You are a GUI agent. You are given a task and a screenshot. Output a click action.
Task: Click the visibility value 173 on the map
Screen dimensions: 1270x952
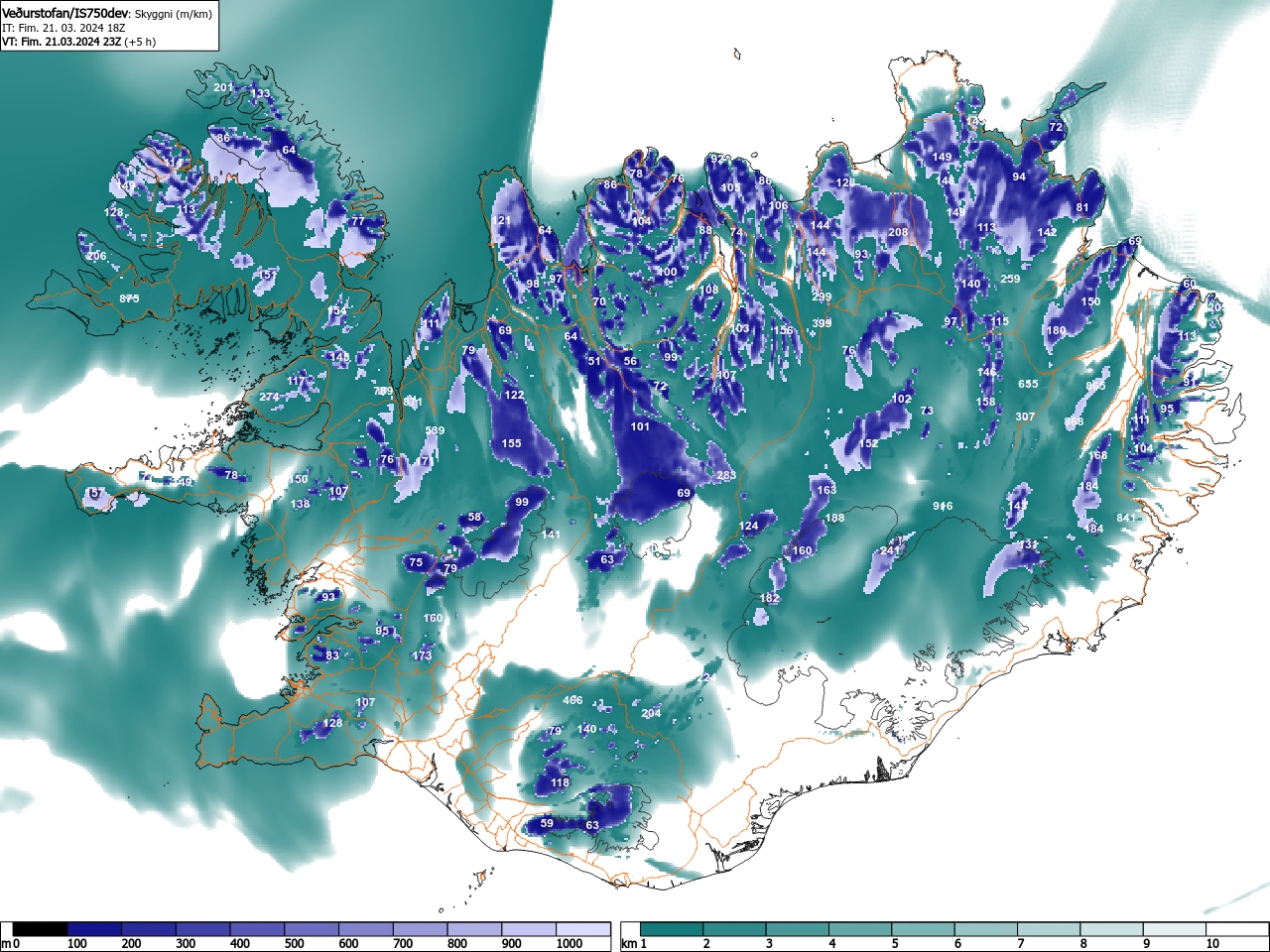click(x=423, y=655)
